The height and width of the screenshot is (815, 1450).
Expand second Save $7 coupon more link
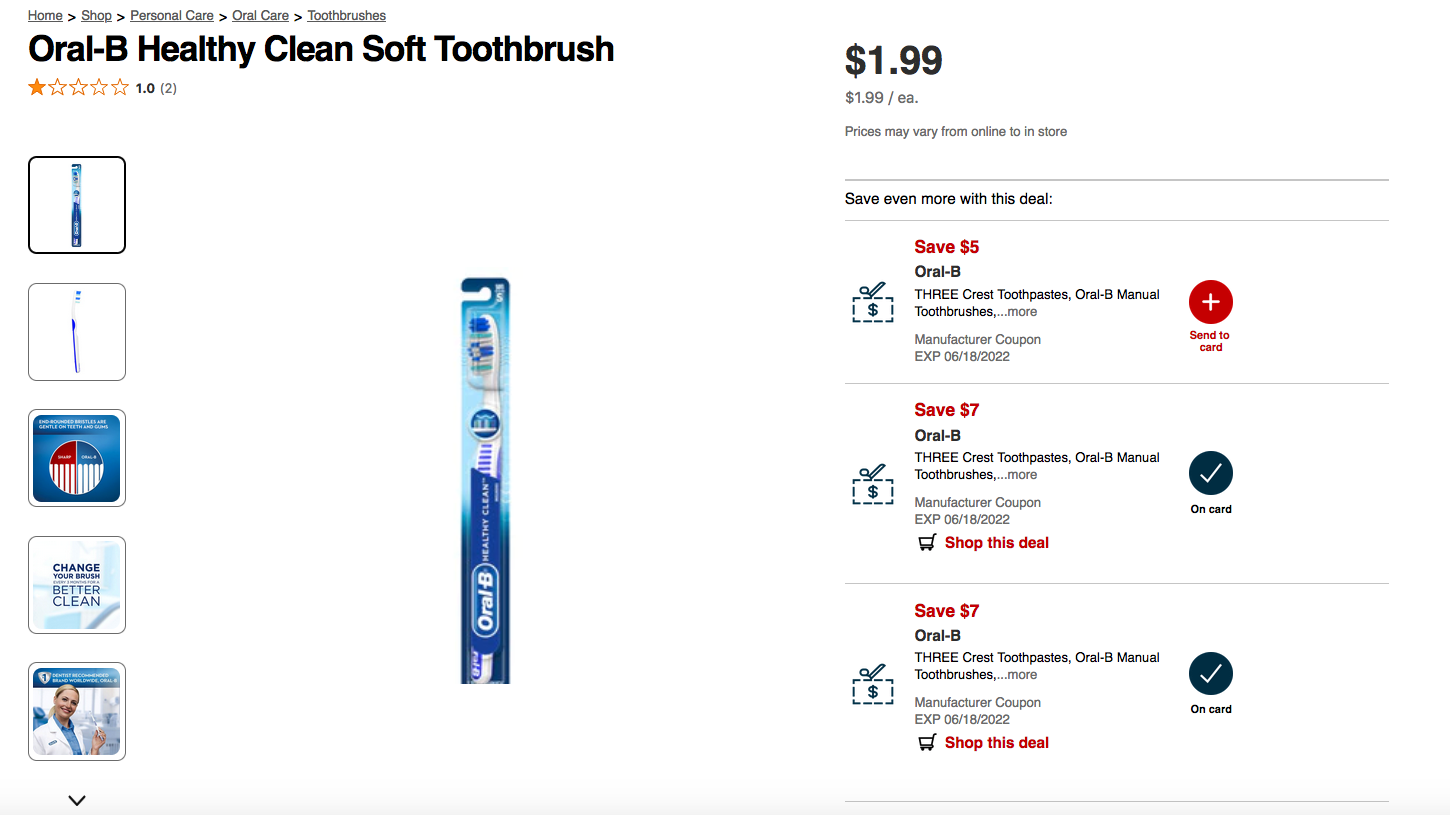pos(1019,675)
